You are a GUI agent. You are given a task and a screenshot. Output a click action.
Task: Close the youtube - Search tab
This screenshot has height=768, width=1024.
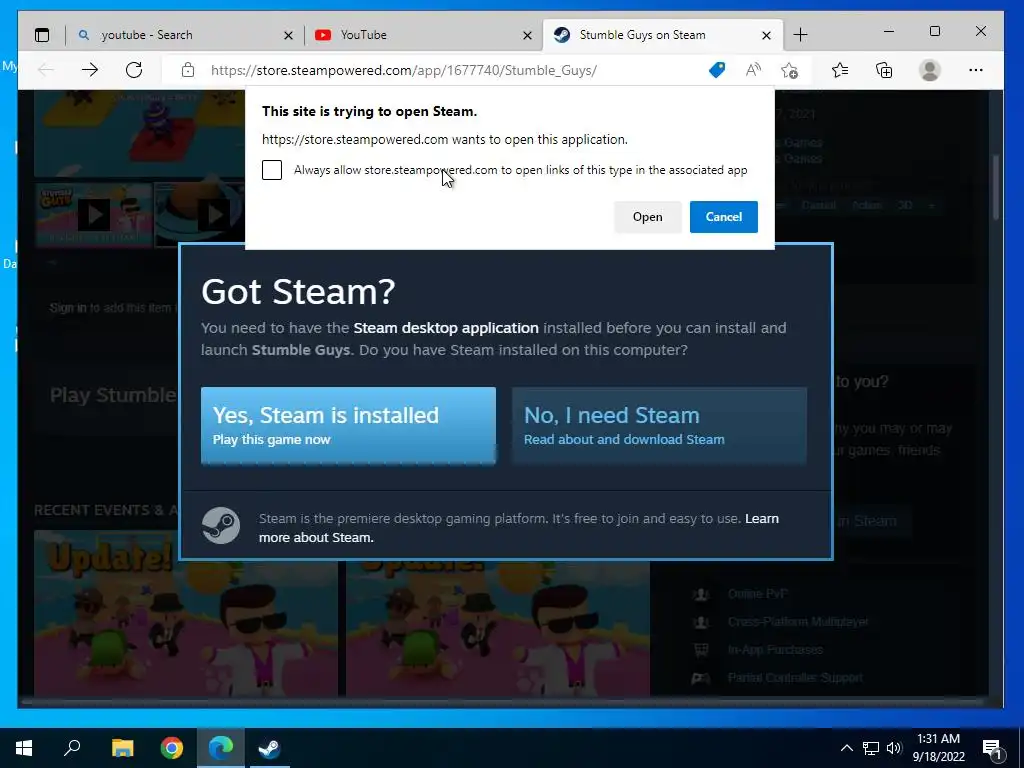click(288, 35)
